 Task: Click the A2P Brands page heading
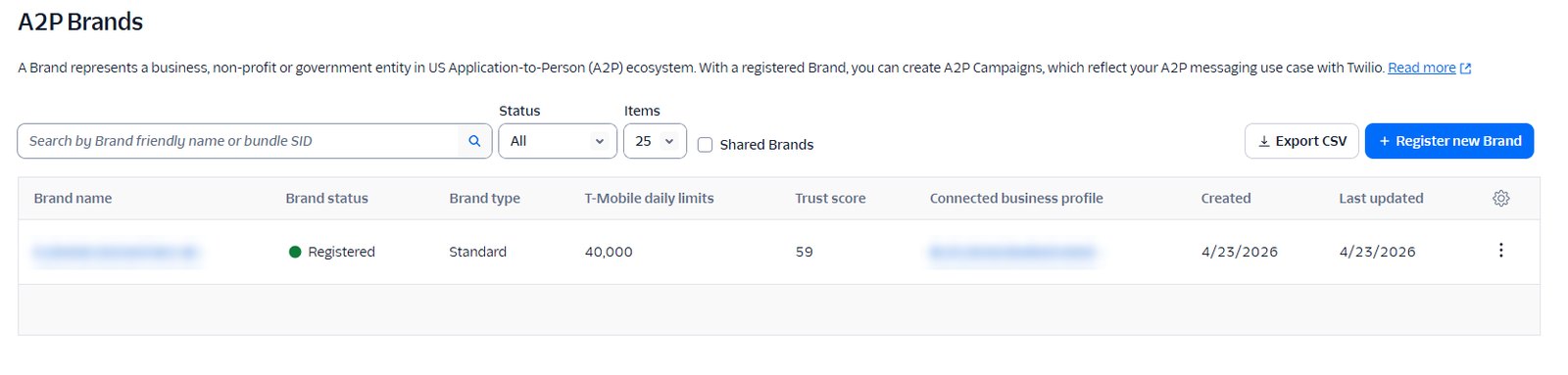[x=80, y=22]
